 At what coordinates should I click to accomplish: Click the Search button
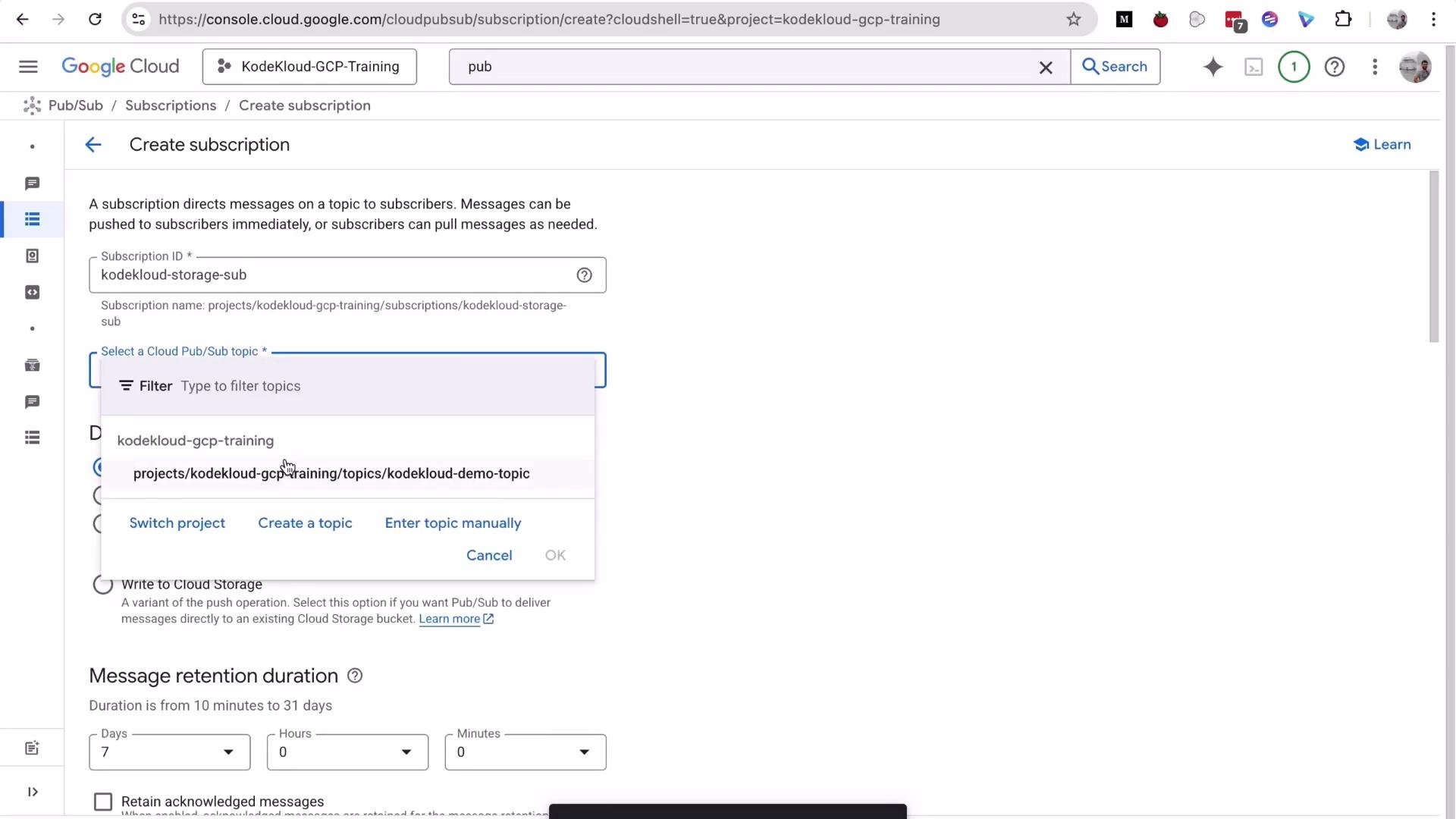click(x=1115, y=67)
